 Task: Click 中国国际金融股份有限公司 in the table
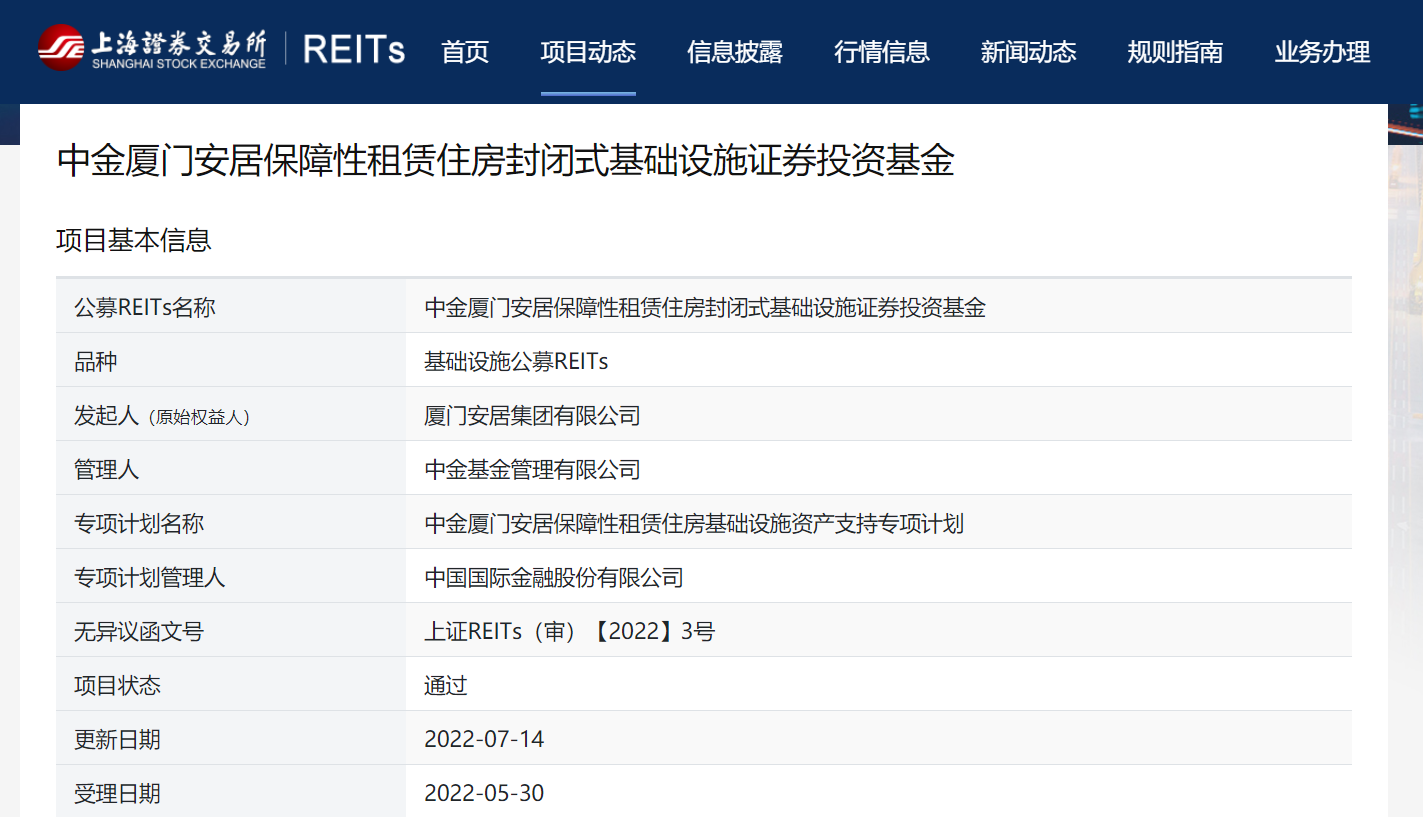tap(554, 578)
